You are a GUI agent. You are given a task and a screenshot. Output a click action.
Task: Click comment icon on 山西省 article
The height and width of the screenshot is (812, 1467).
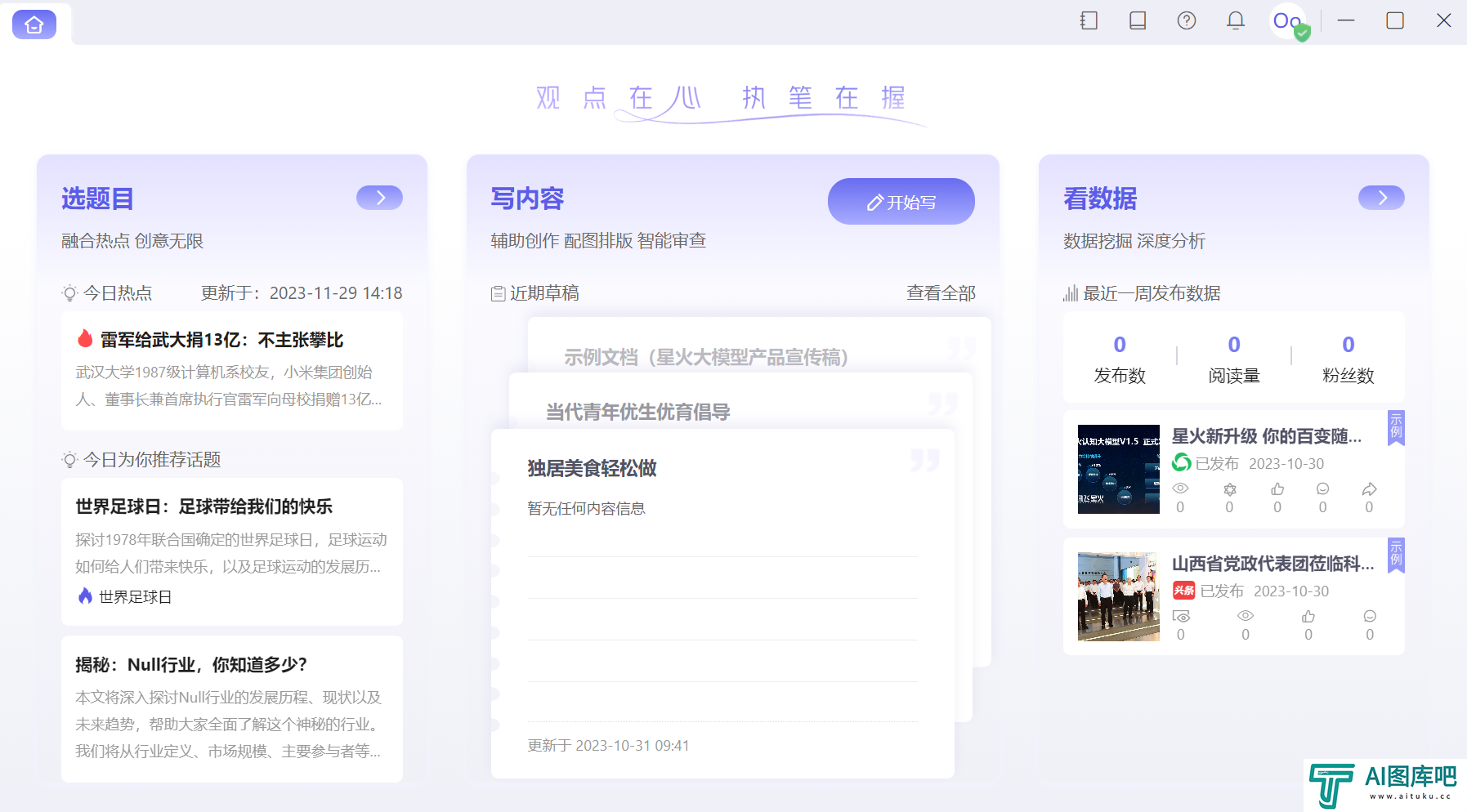(x=1370, y=616)
